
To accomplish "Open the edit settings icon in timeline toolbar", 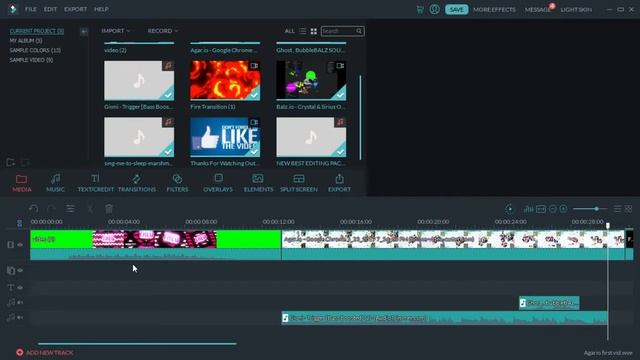I will click(x=70, y=209).
